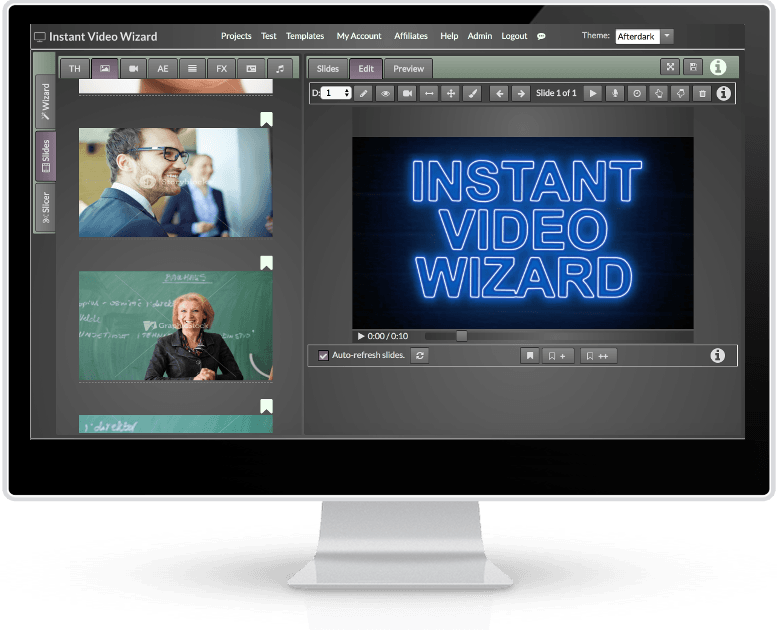Toggle the eye visibility icon
The width and height of the screenshot is (777, 630).
tap(386, 93)
